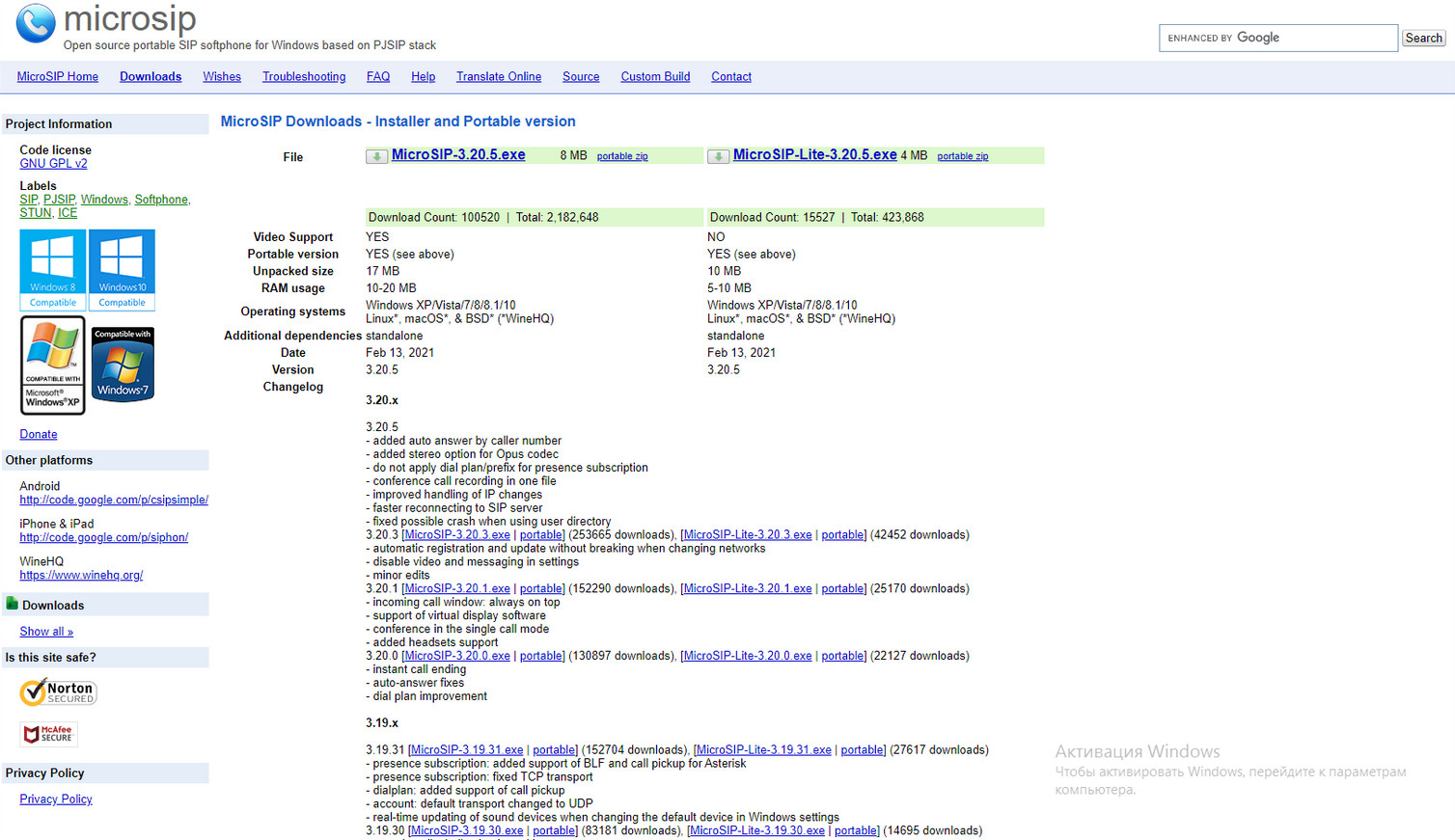
Task: Download MicroSIP-3.20.1.exe
Action: (457, 589)
